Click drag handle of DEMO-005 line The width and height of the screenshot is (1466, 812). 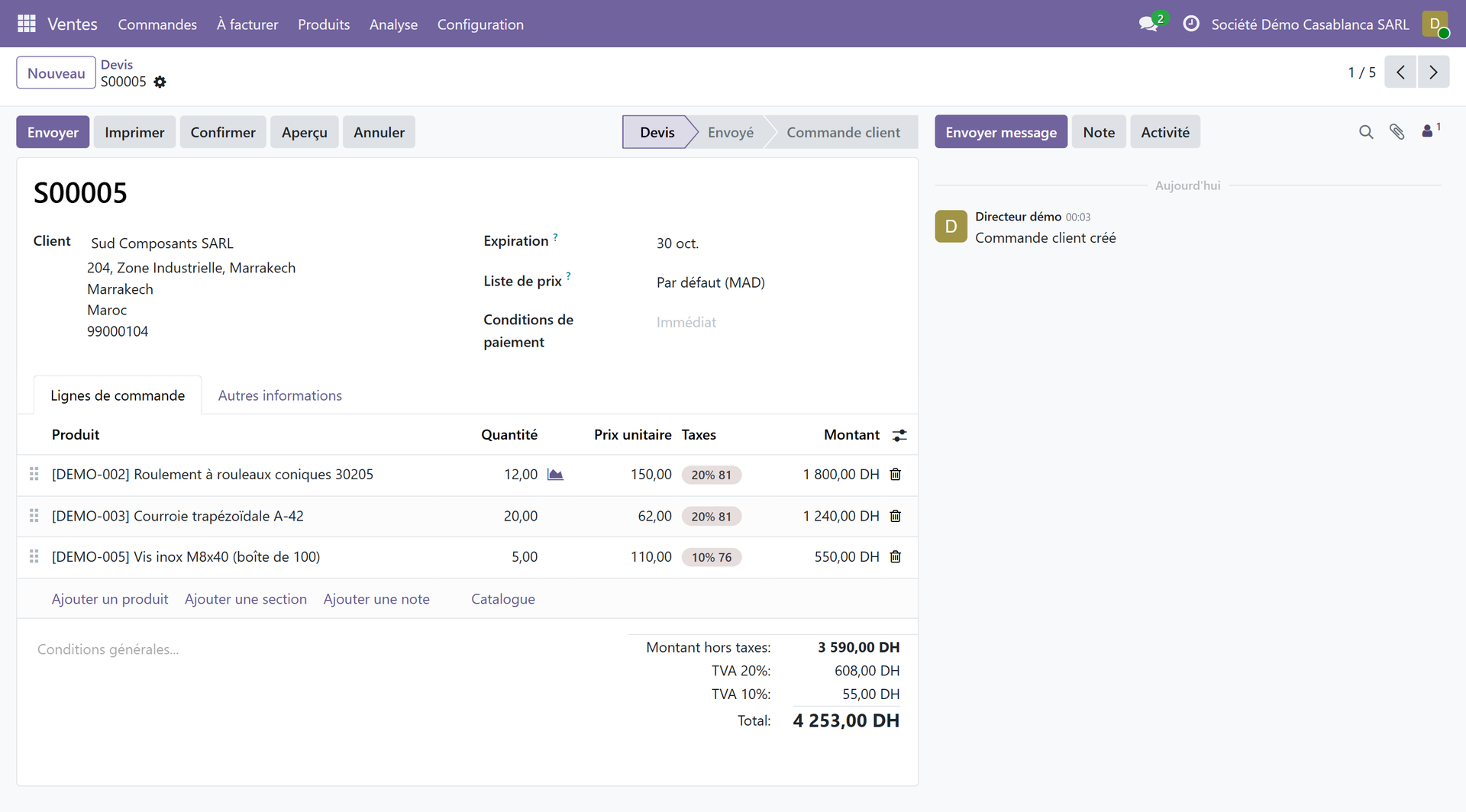pos(34,557)
